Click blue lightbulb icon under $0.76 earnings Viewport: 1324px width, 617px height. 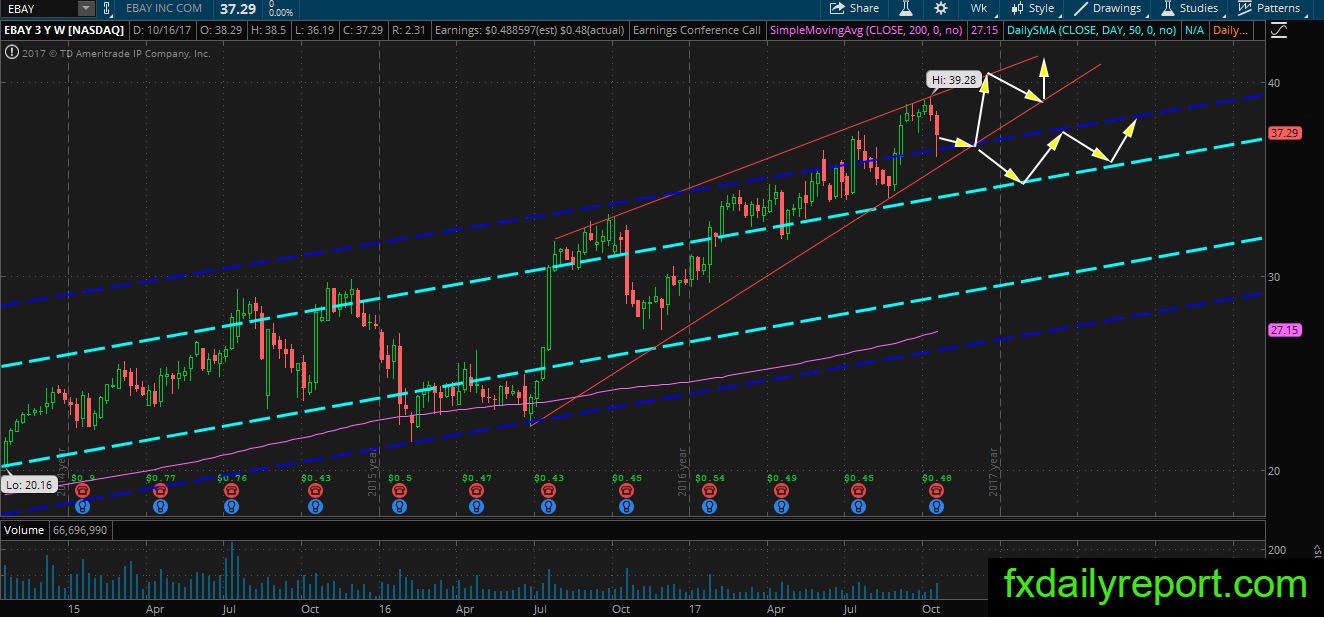(231, 506)
